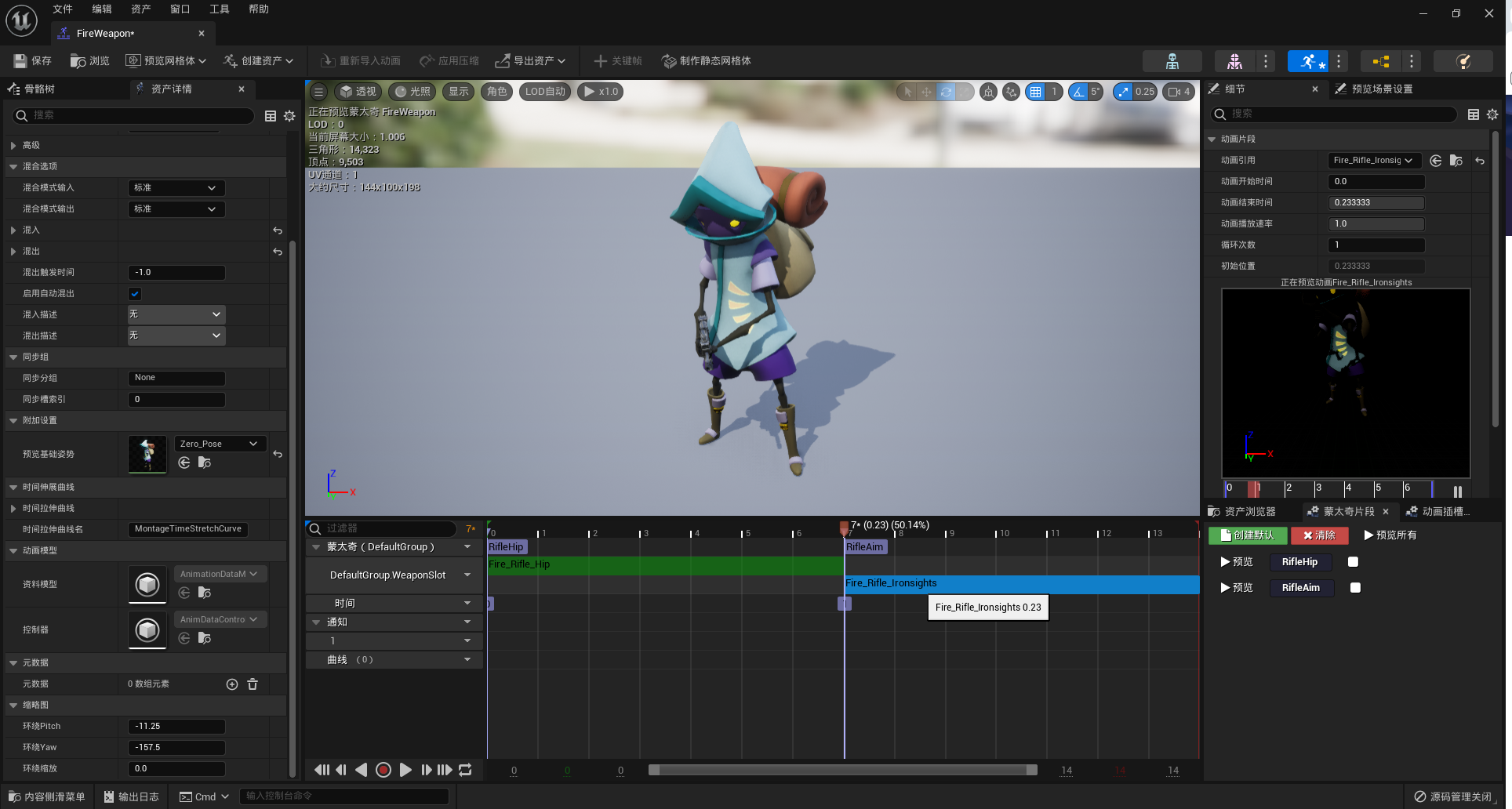Click 预览所有 sections button

(x=1390, y=535)
